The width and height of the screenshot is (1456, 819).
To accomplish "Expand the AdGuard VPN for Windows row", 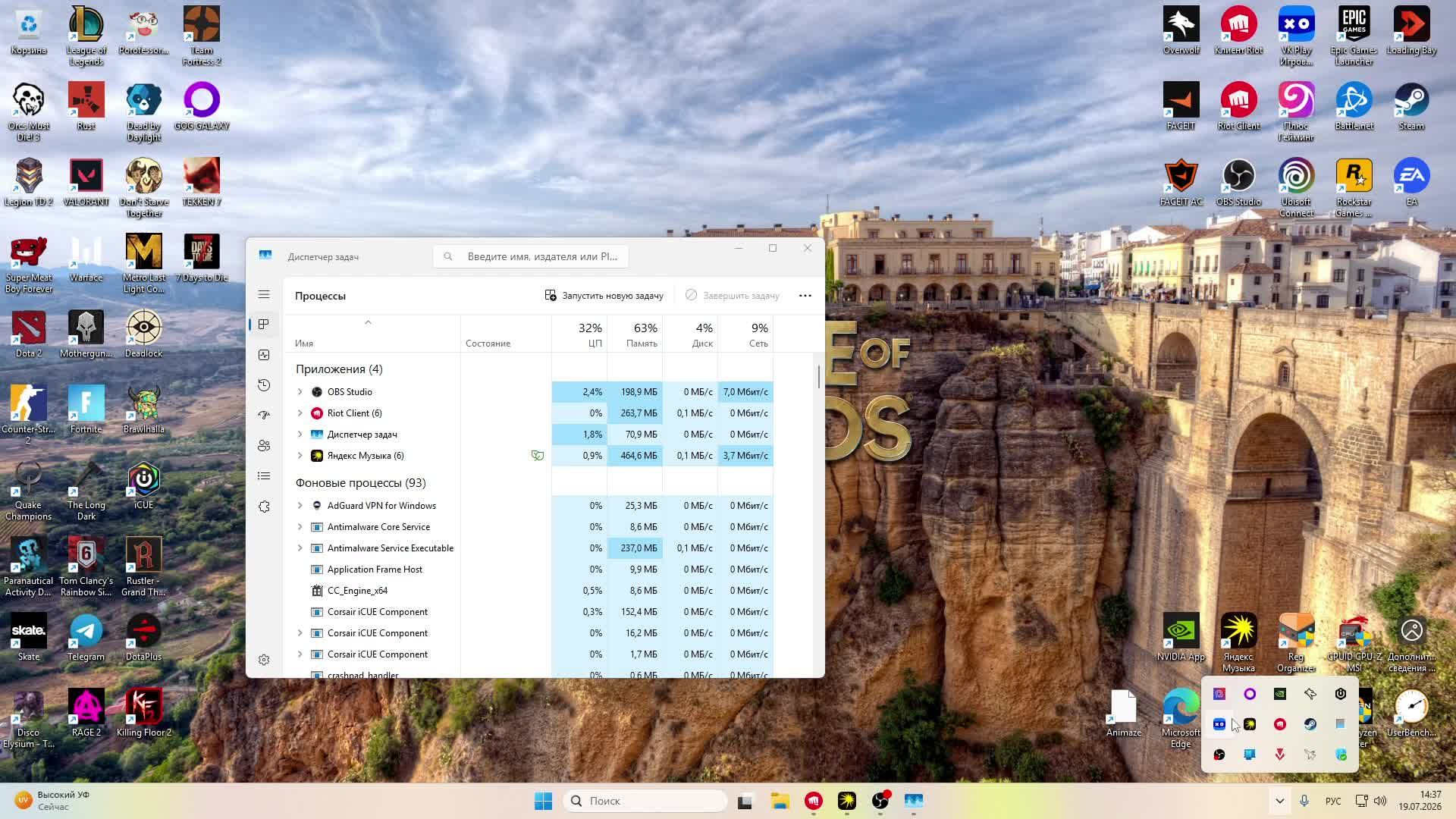I will pyautogui.click(x=300, y=506).
